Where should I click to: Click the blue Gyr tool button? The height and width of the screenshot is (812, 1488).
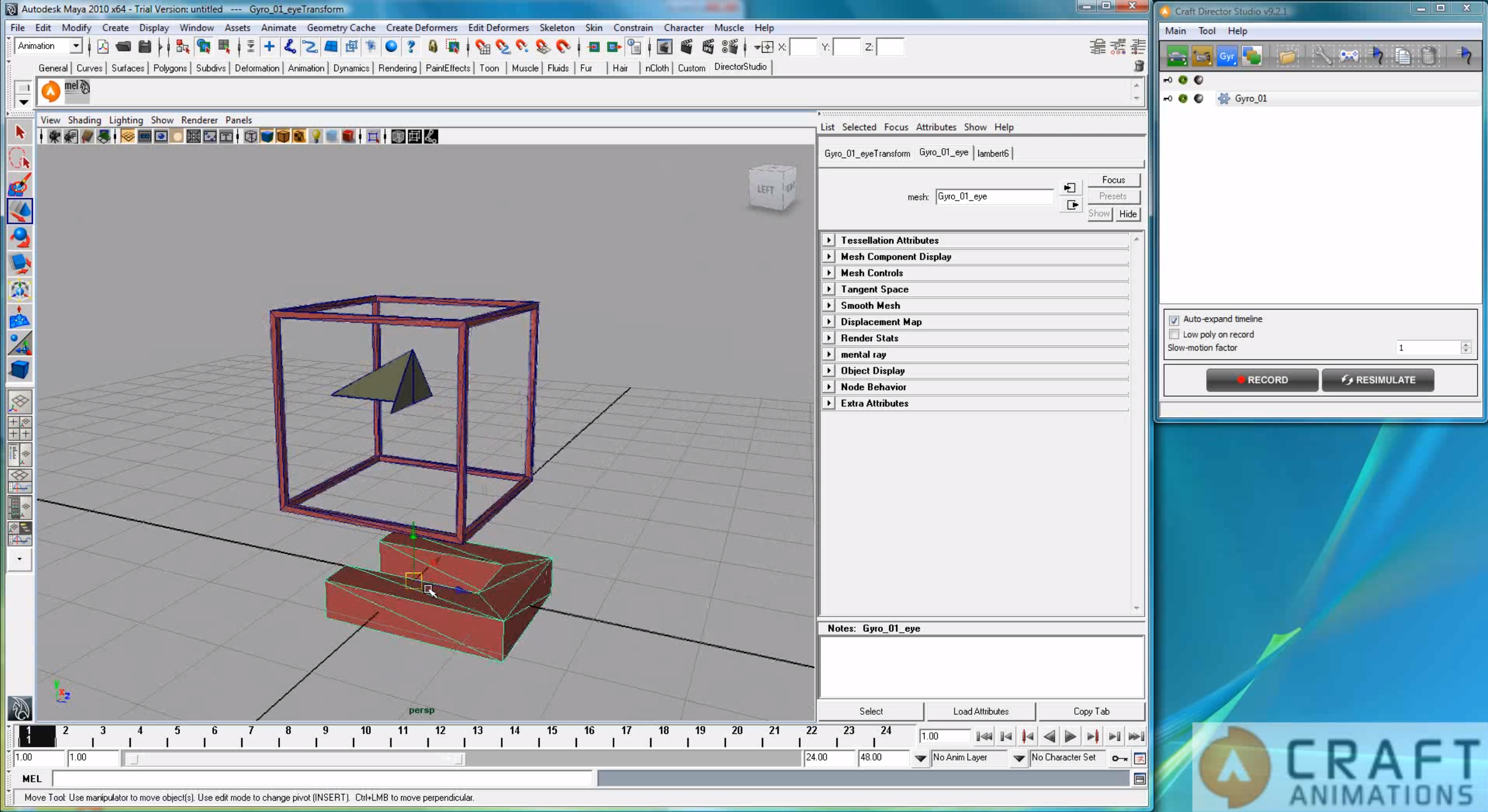1227,56
